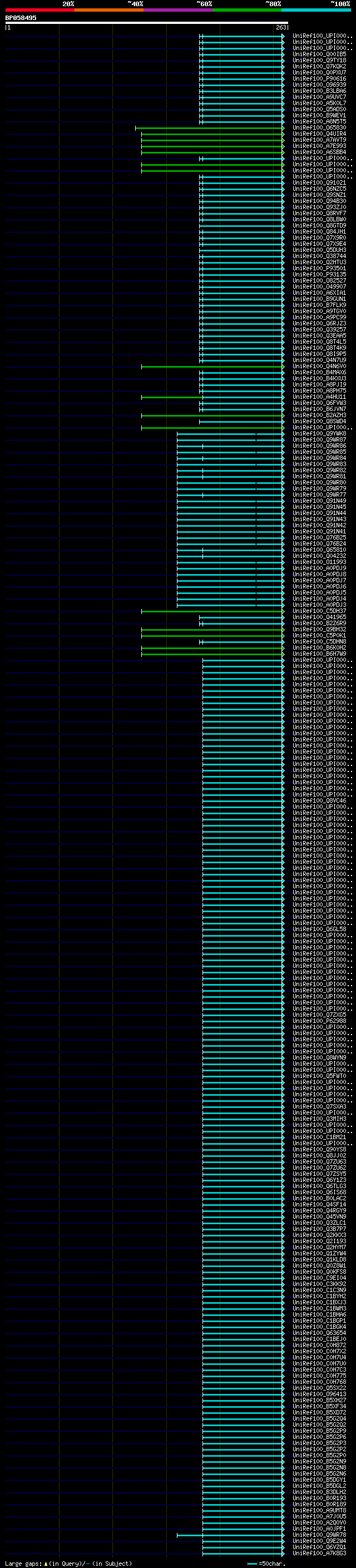Select the label UniRef100_Q9YWK8

click(319, 433)
